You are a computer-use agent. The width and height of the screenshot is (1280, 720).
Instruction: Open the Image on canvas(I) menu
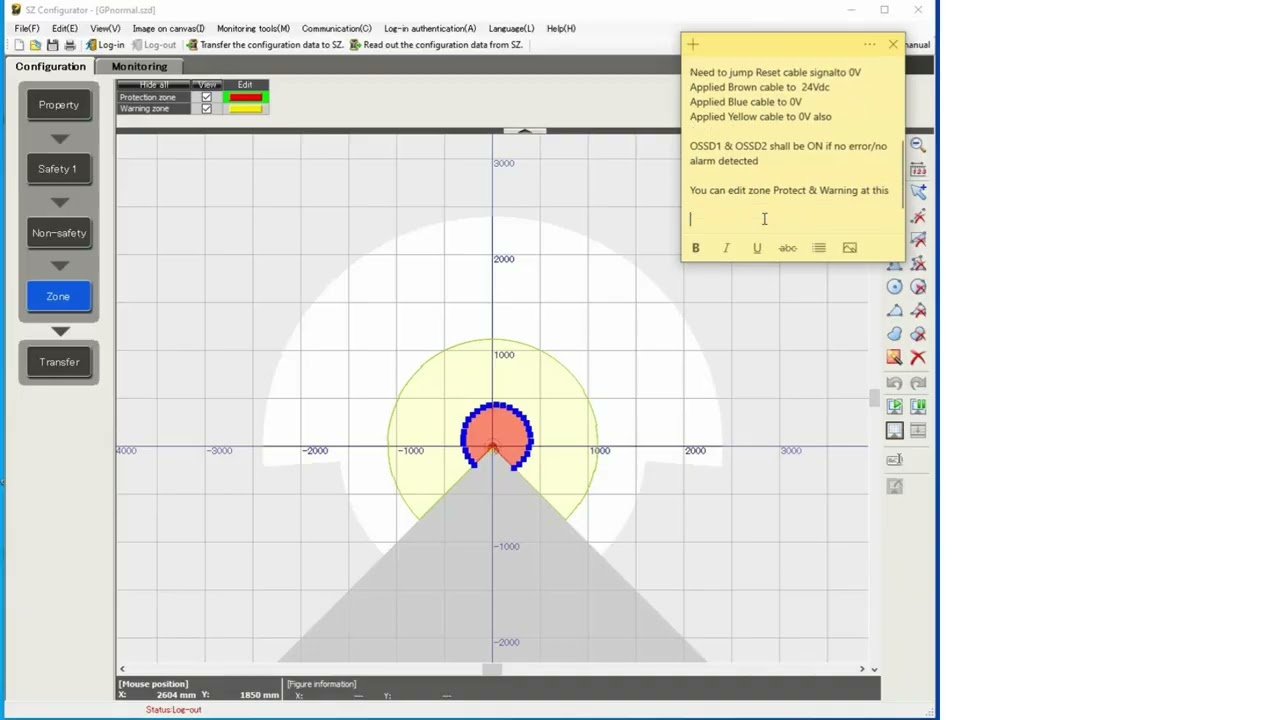coord(168,28)
